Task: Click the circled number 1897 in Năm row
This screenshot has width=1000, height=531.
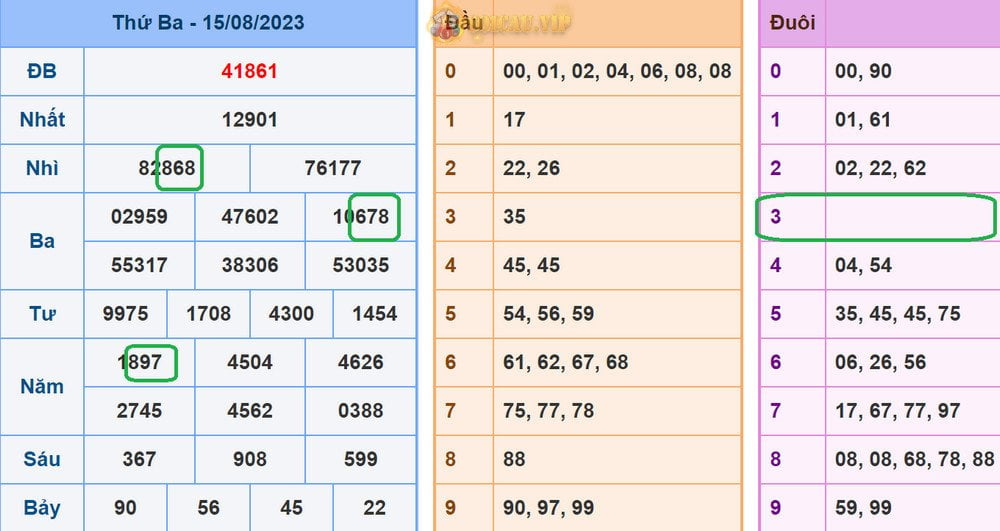Action: [x=139, y=362]
